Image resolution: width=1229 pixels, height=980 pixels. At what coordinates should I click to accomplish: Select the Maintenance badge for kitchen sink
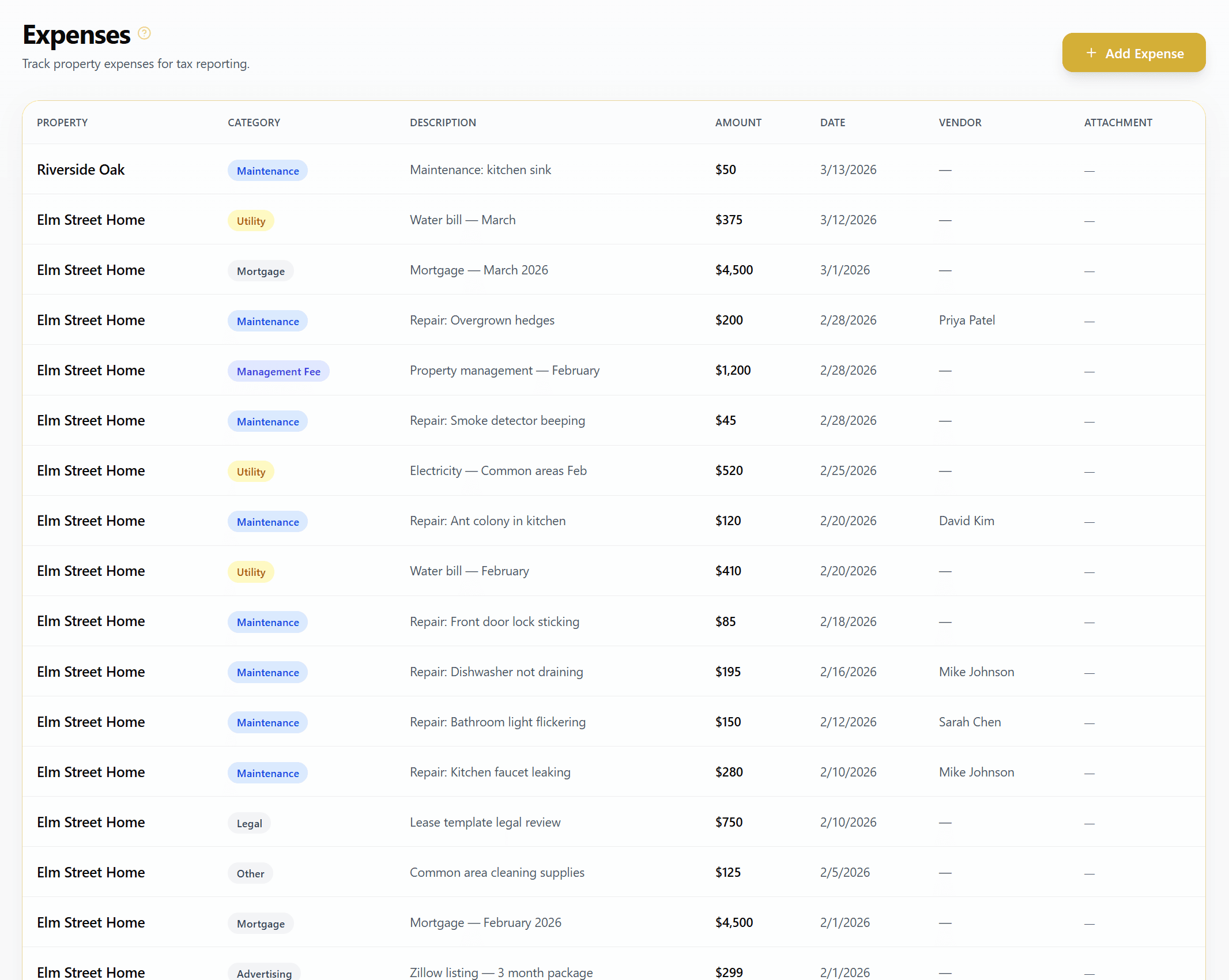click(x=267, y=171)
